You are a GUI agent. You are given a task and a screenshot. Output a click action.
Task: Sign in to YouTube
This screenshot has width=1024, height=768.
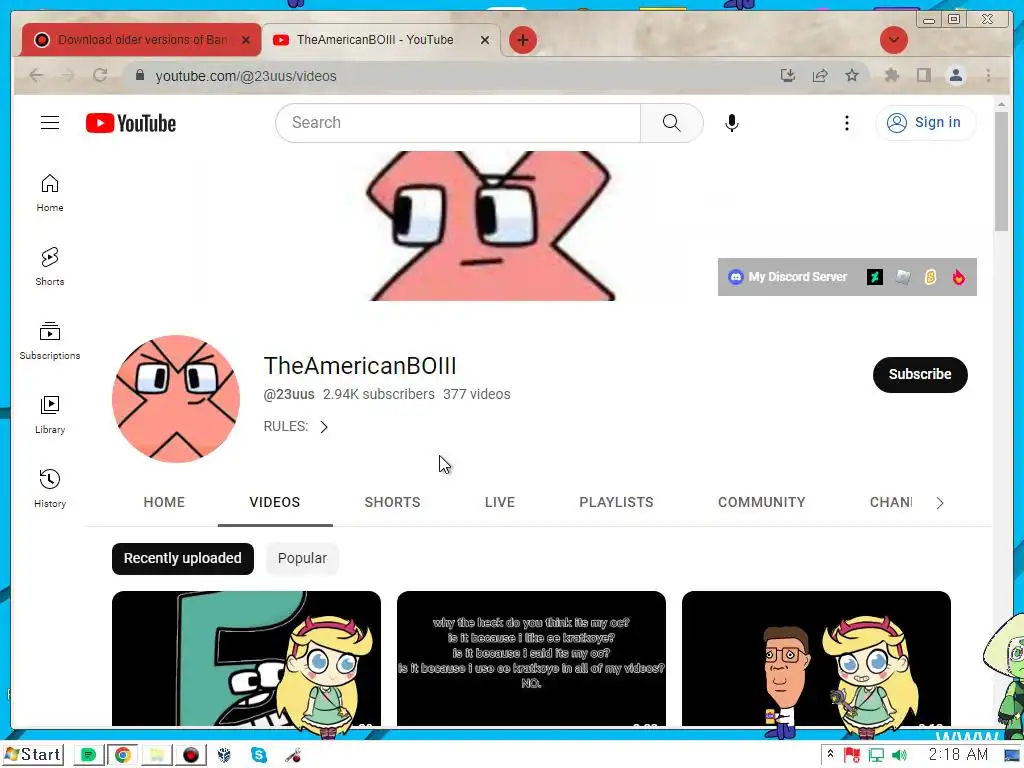925,123
